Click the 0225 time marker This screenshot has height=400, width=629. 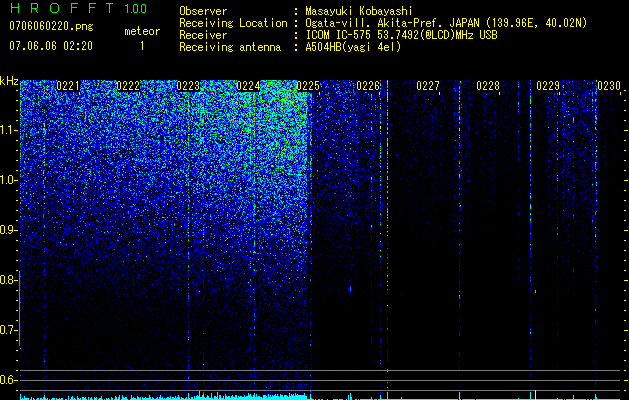click(308, 86)
